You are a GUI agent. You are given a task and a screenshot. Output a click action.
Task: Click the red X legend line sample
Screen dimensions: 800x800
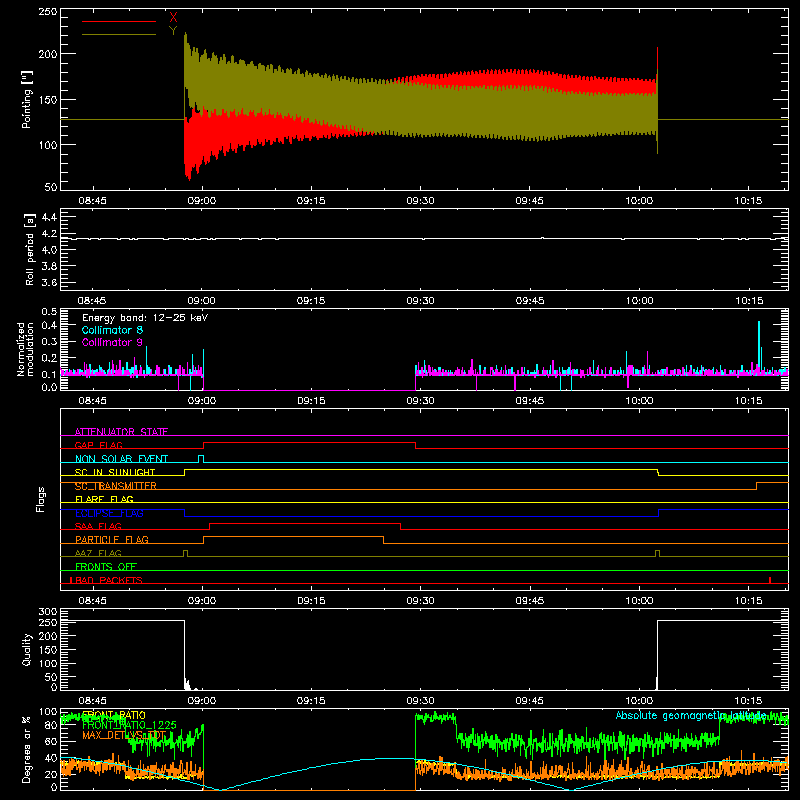118,21
